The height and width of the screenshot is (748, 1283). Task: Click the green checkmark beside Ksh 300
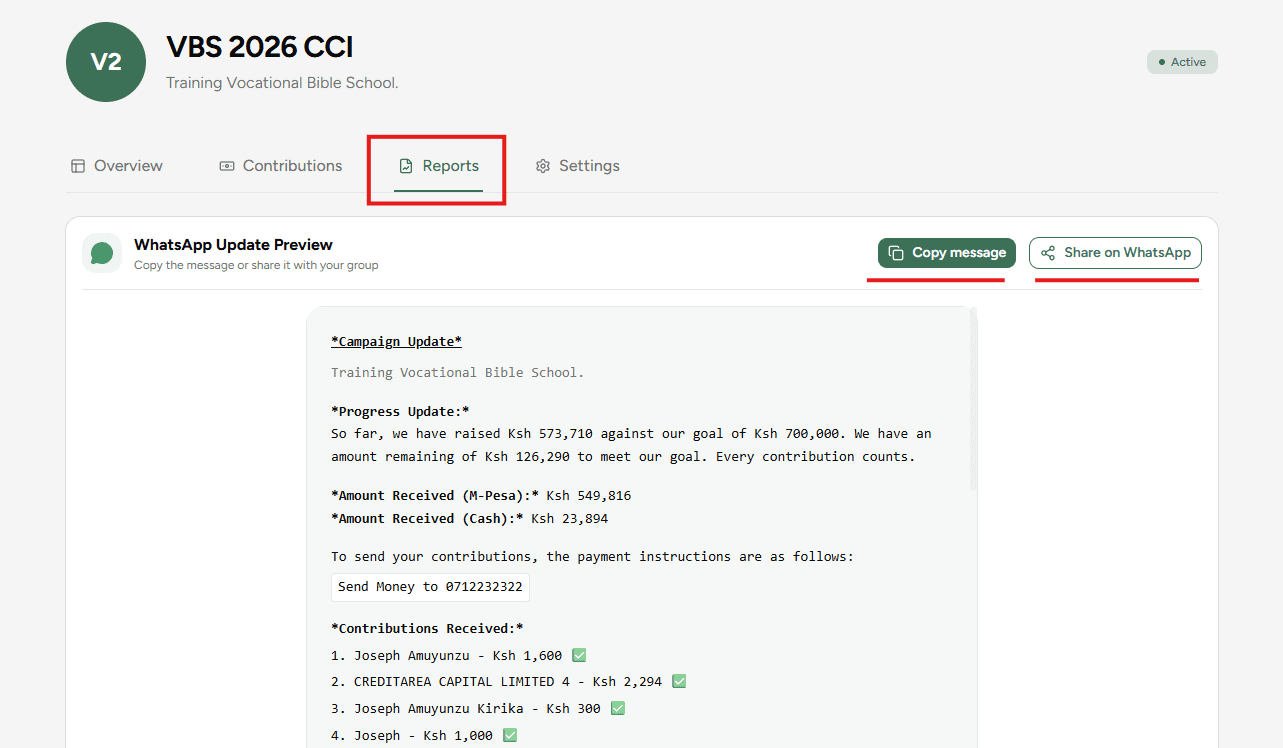(x=618, y=709)
